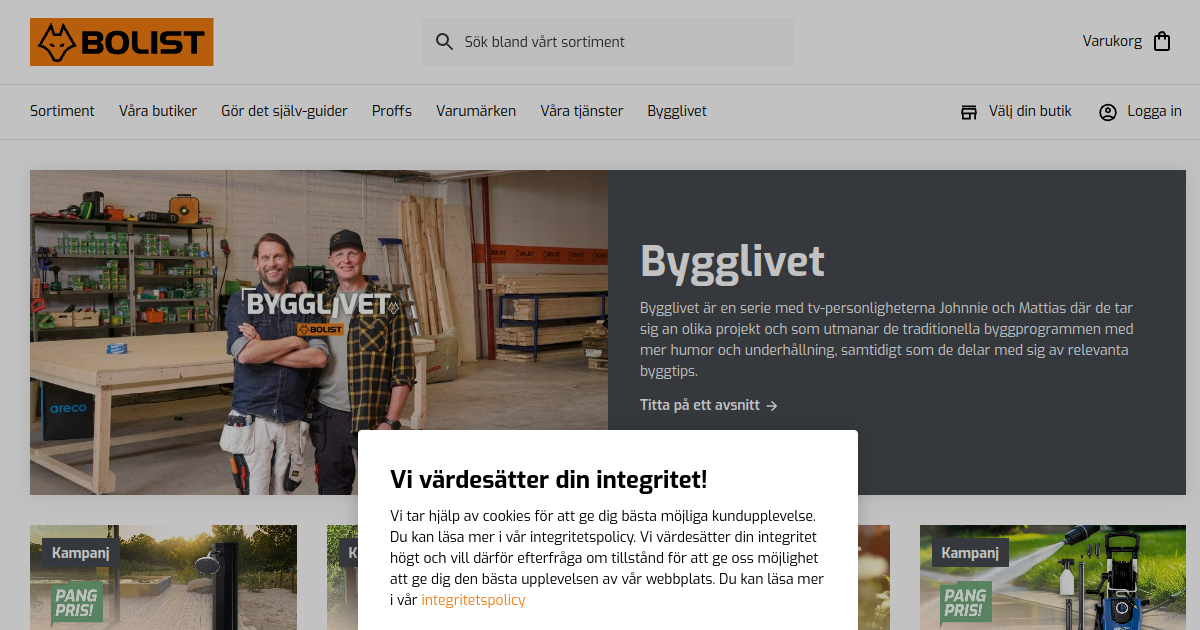The width and height of the screenshot is (1200, 630).
Task: Go to Våra butiker
Action: point(158,111)
